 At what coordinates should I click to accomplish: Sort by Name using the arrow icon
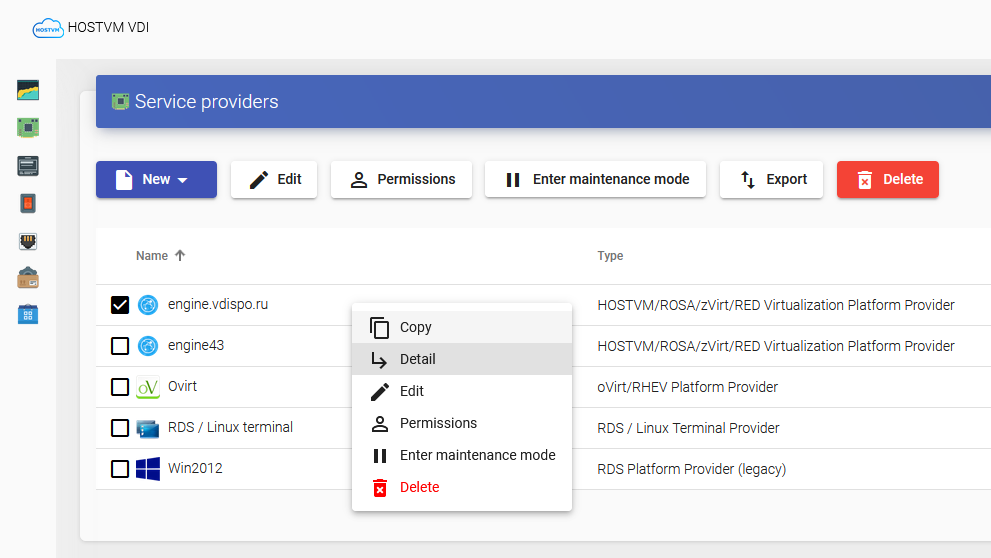[x=180, y=255]
